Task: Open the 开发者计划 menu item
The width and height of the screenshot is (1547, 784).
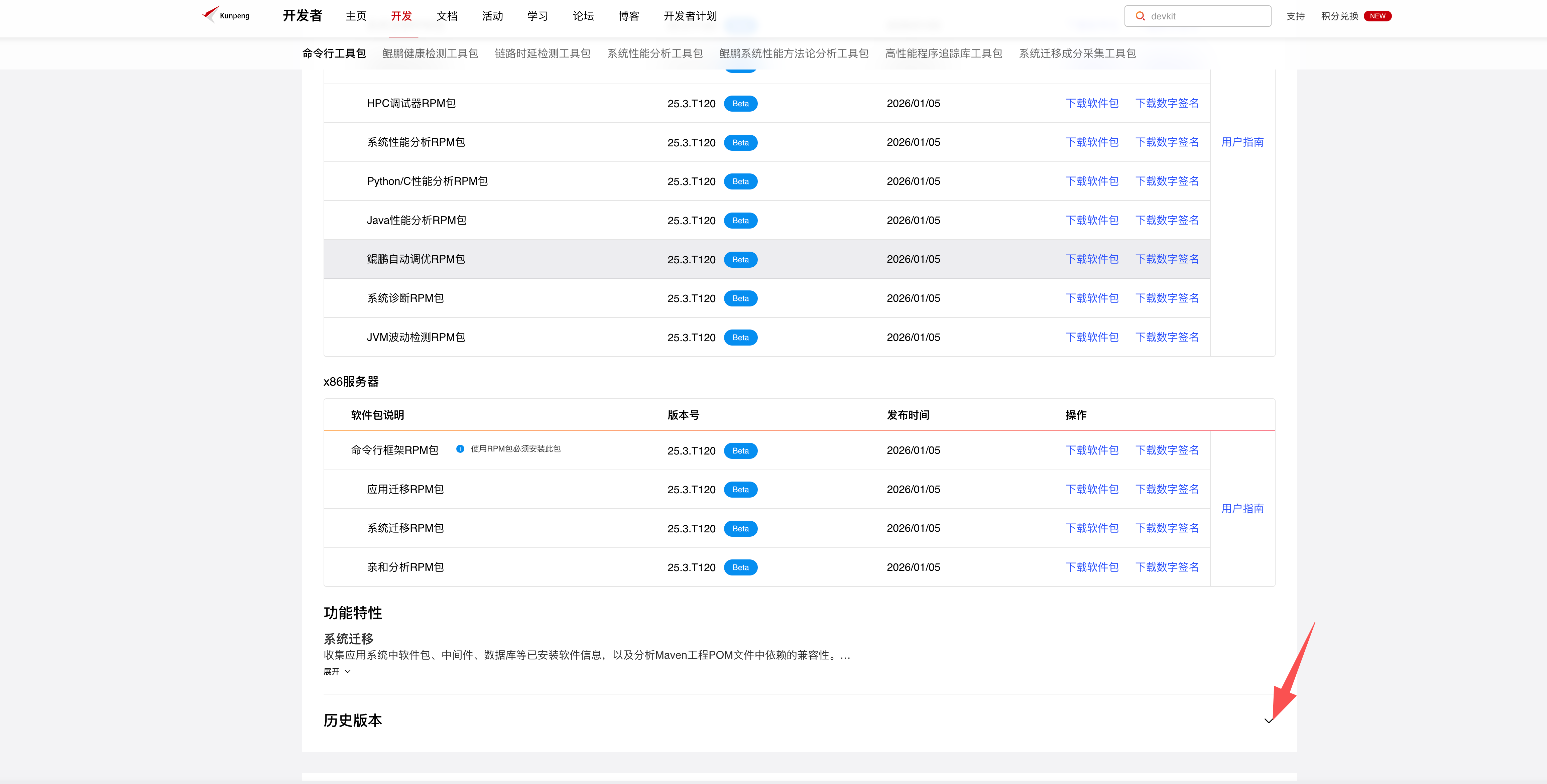Action: [x=689, y=16]
